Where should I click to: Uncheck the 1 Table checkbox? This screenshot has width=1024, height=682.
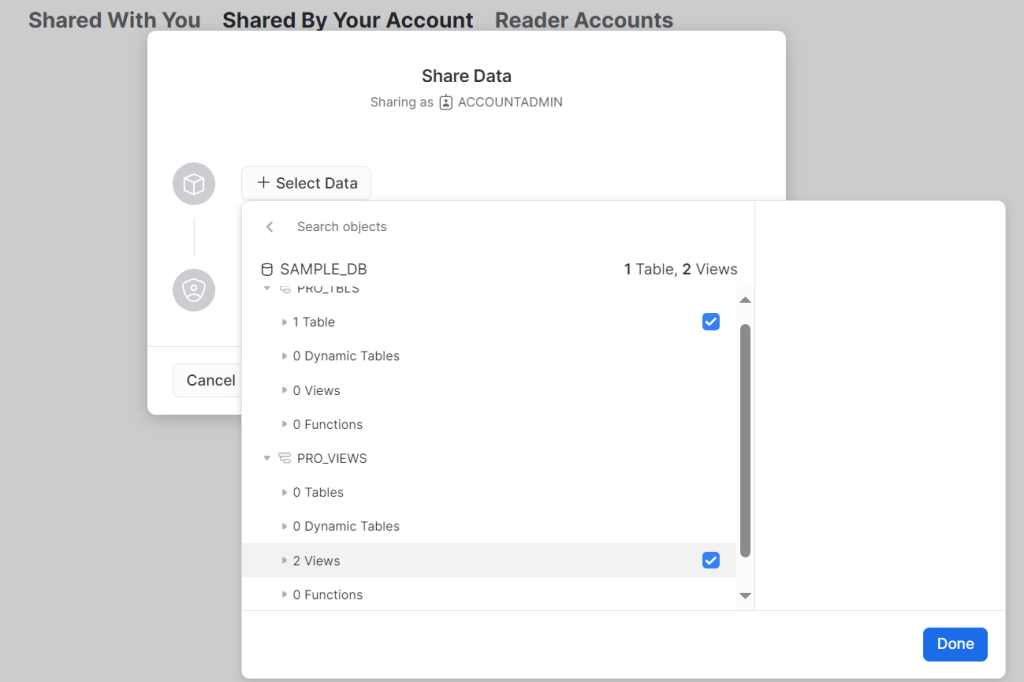pos(710,321)
